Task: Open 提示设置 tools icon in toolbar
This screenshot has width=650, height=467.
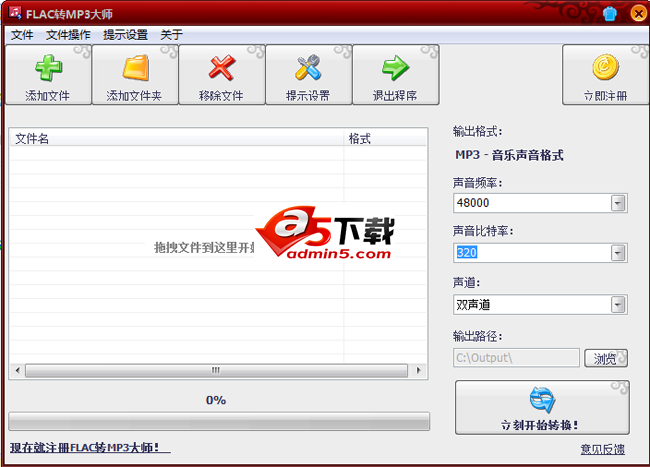Action: click(x=308, y=68)
